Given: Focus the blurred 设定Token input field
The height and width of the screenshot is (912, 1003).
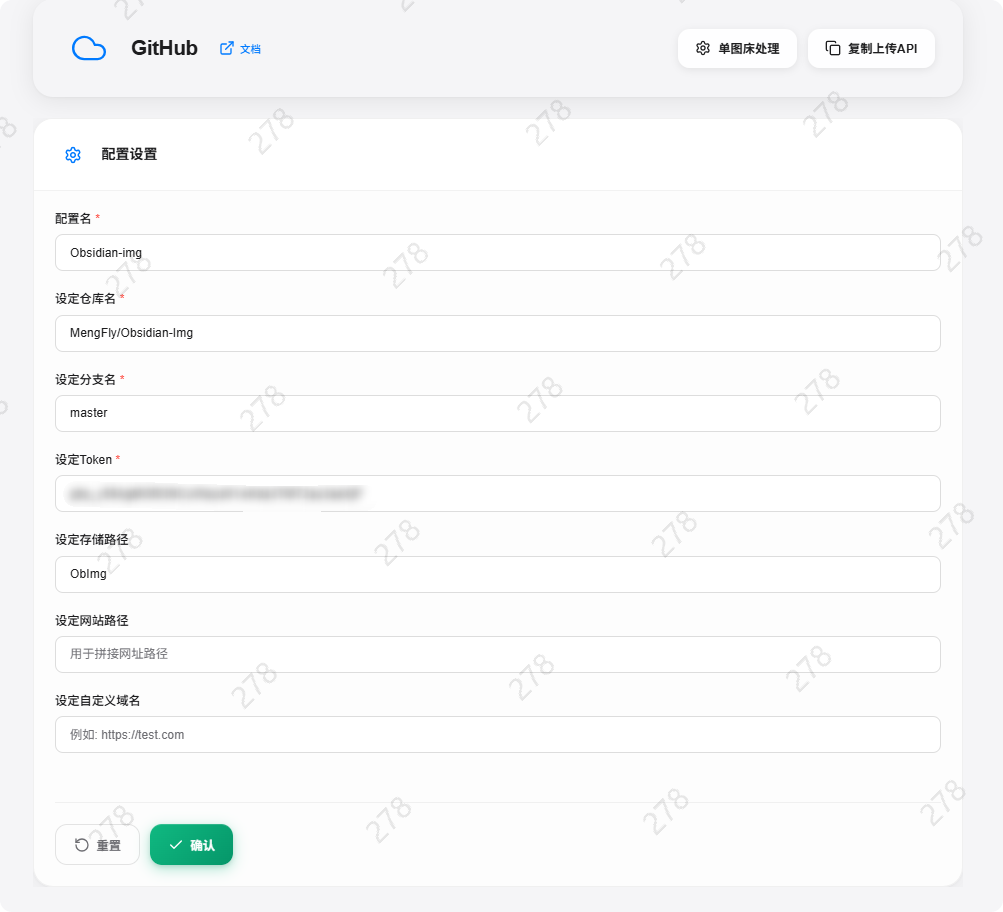Looking at the screenshot, I should click(x=497, y=493).
